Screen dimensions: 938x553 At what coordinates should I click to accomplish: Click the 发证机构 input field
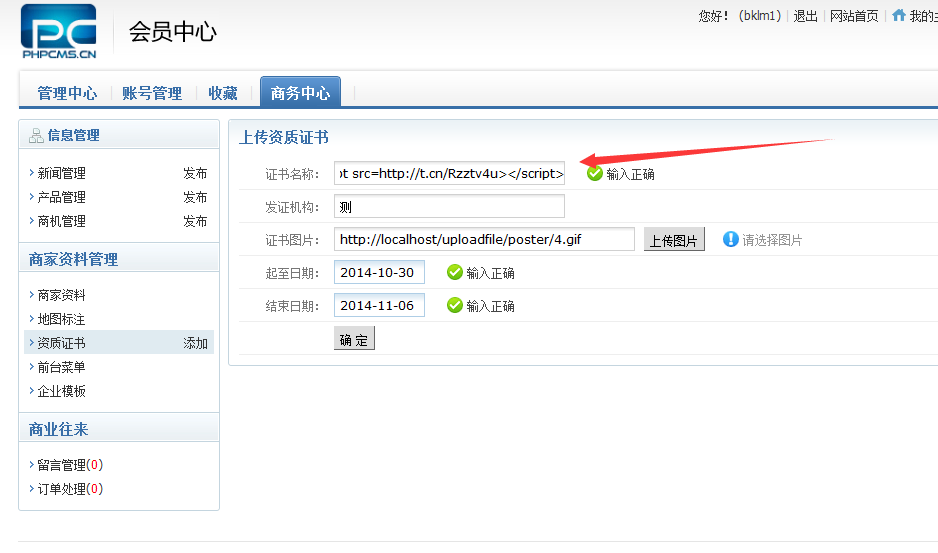click(449, 206)
